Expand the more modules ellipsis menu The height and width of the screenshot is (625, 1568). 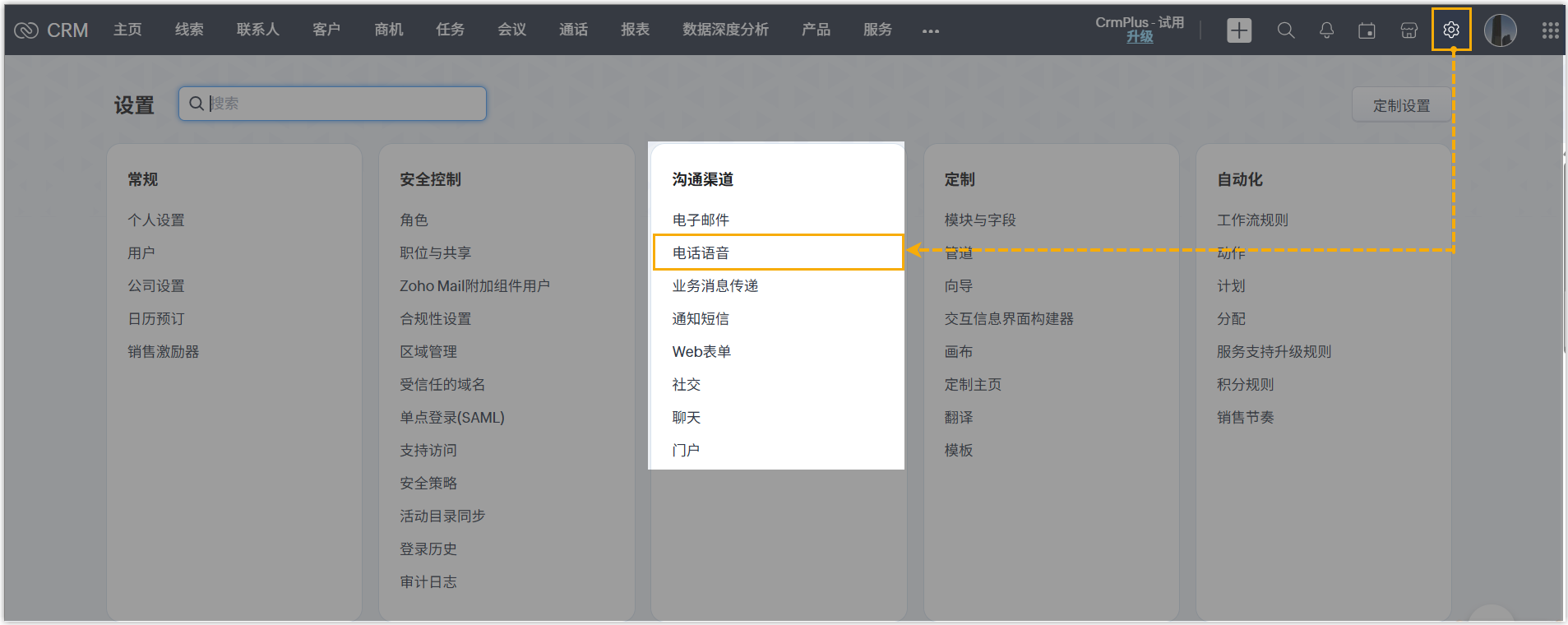click(930, 31)
